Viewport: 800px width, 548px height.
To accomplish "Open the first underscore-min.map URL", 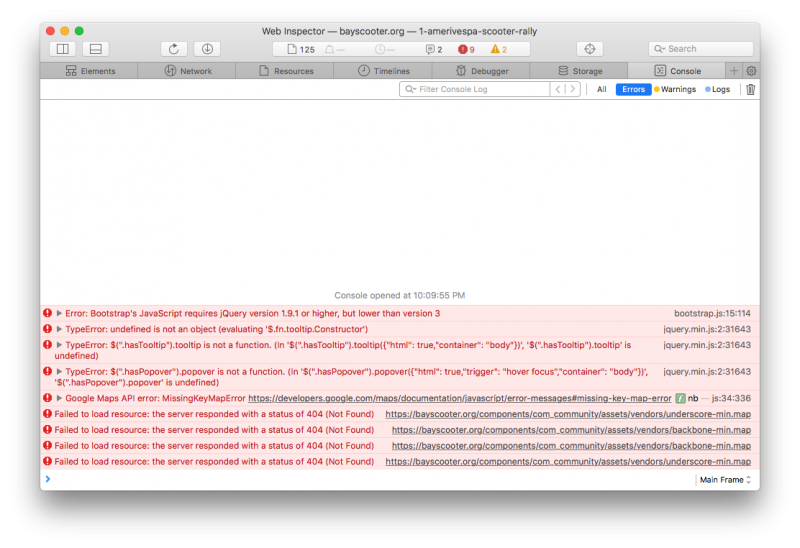I will [x=568, y=414].
